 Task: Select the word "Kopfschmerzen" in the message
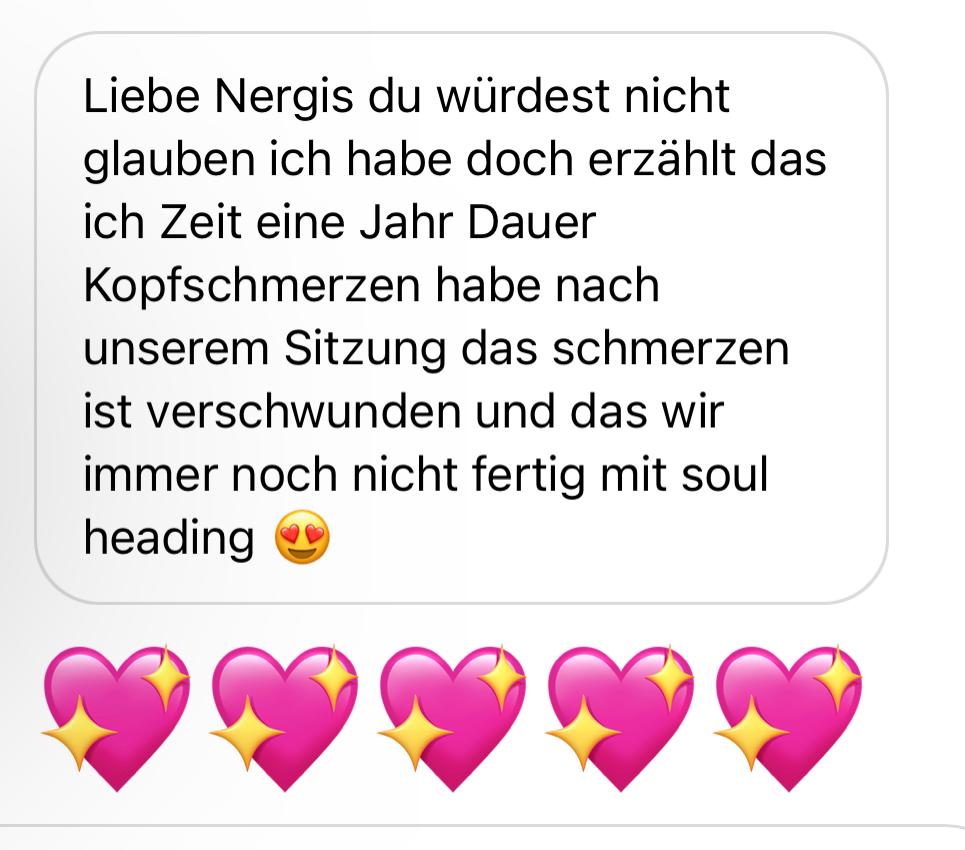[252, 287]
